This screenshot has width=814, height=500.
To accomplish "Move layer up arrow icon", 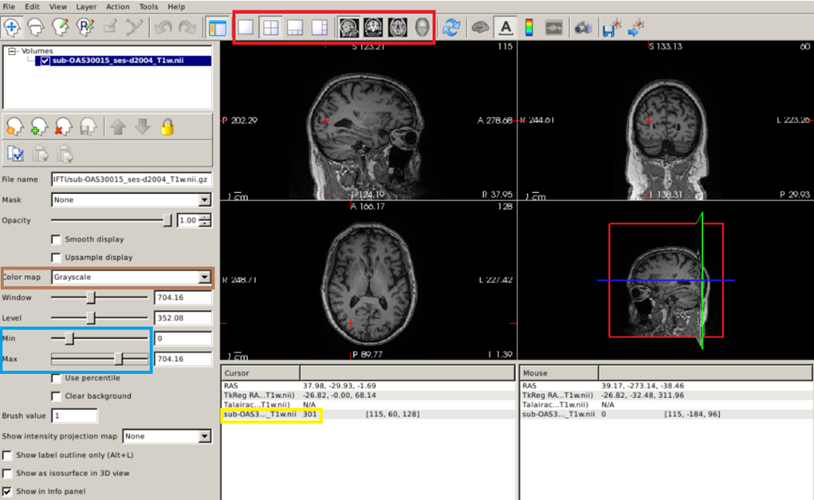I will pyautogui.click(x=118, y=127).
